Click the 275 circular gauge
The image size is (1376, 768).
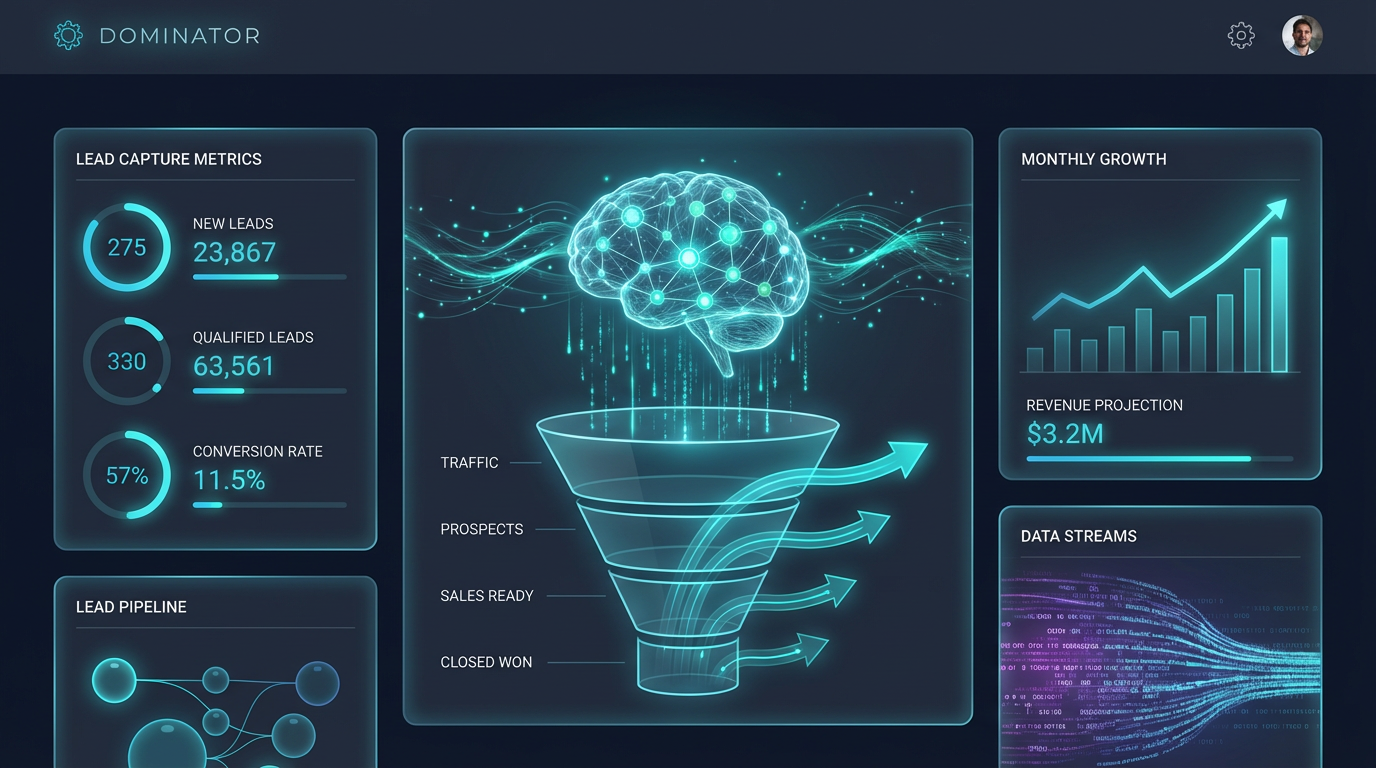pyautogui.click(x=127, y=247)
